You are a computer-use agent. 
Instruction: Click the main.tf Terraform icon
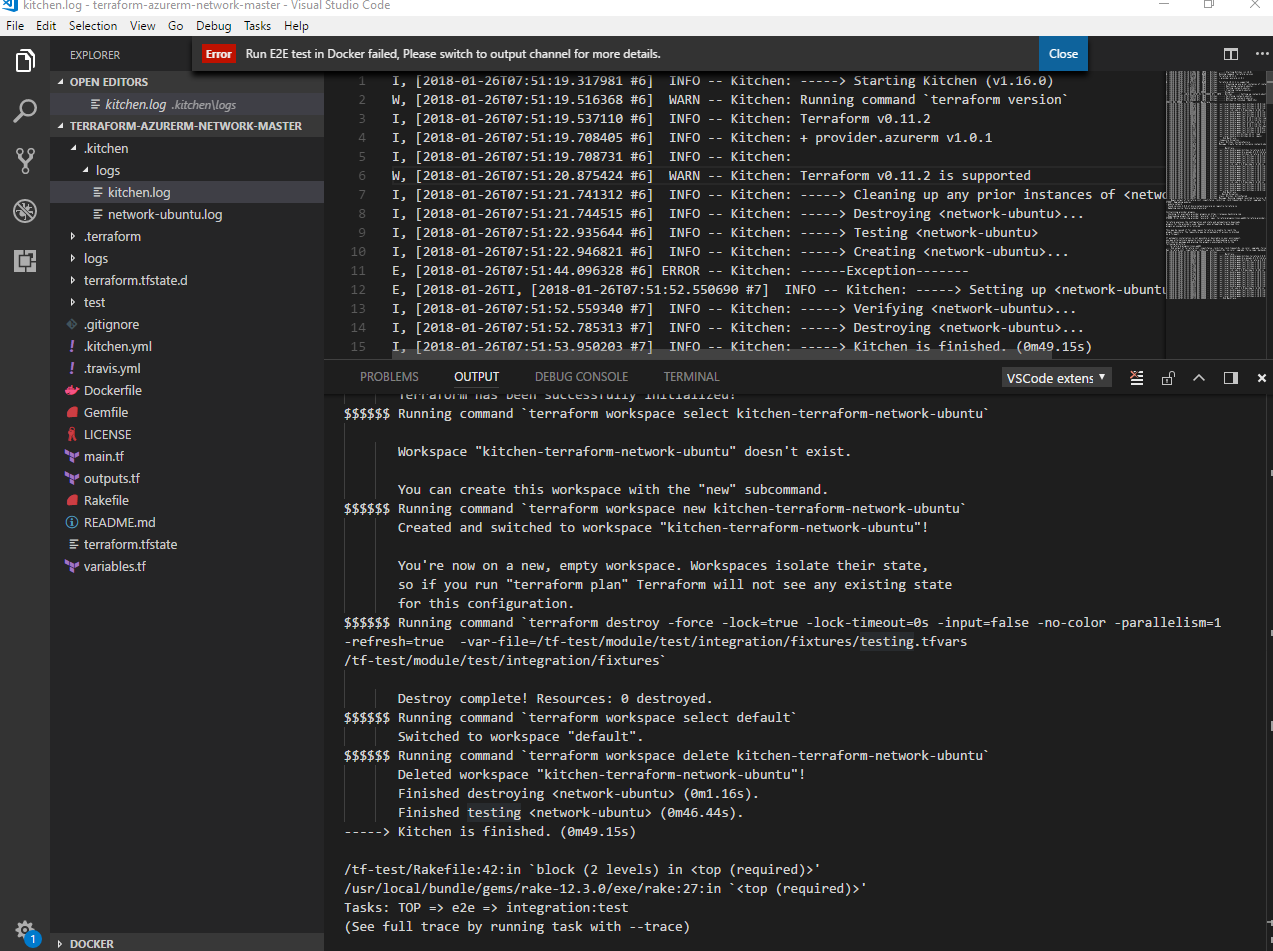click(72, 456)
